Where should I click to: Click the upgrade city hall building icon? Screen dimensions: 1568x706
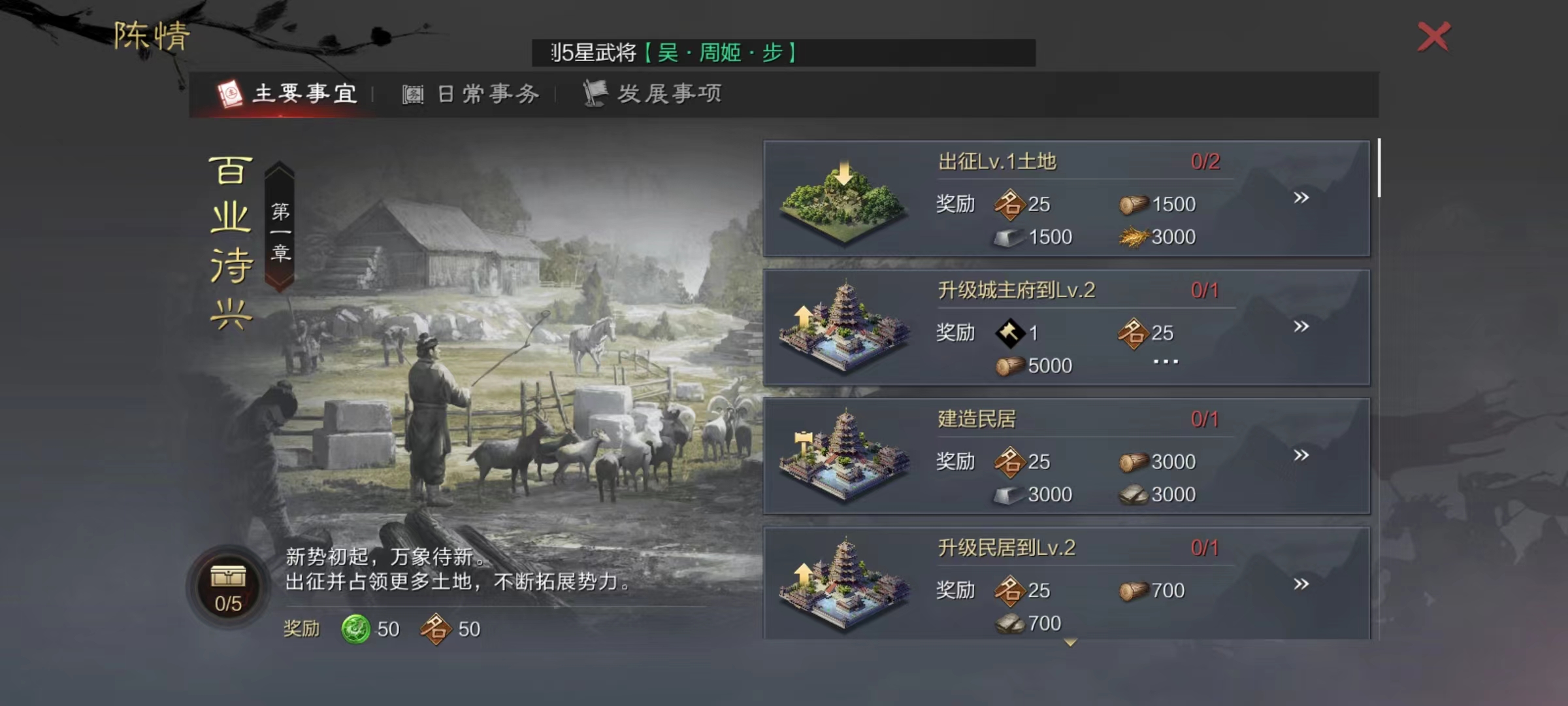[843, 328]
